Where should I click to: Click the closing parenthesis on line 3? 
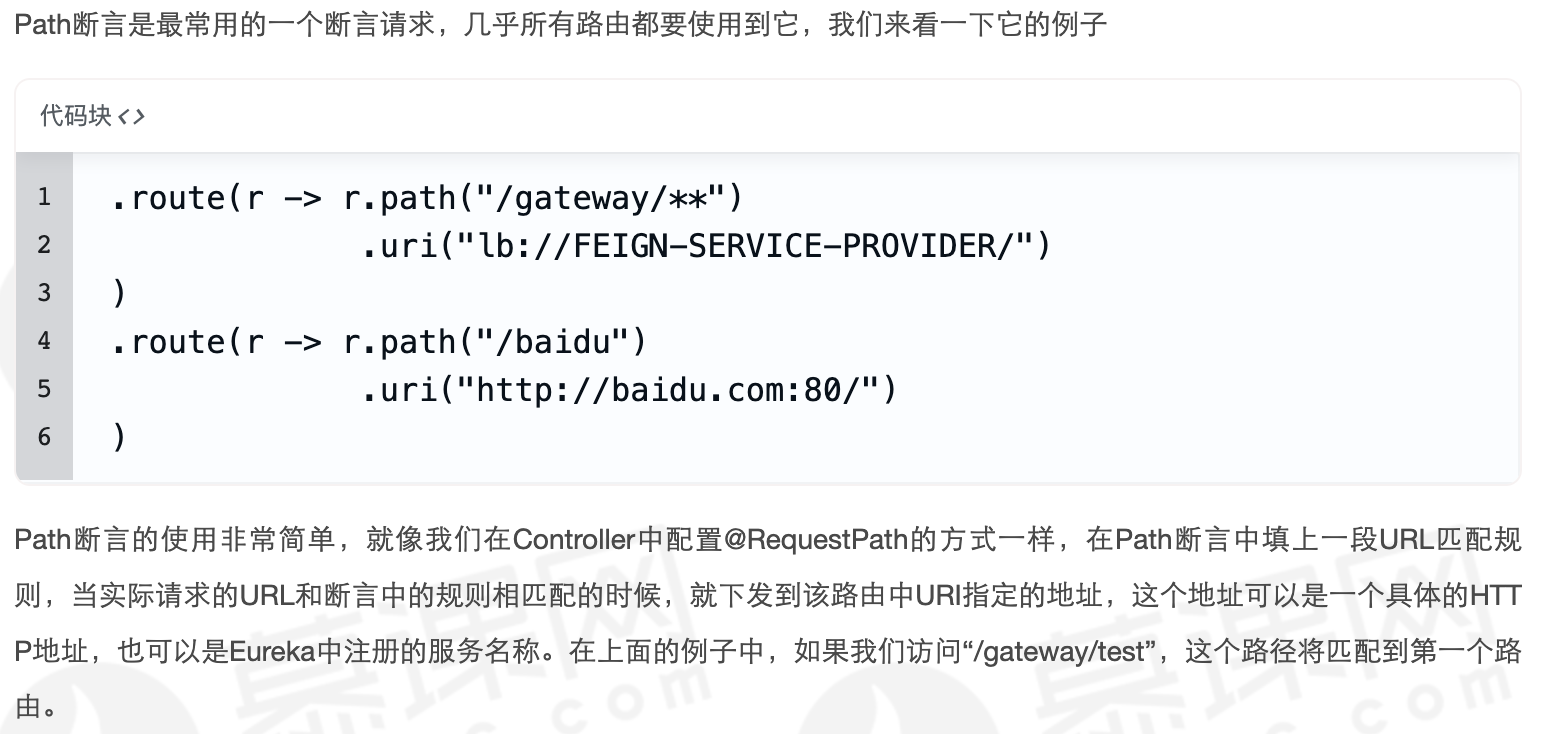pos(119,294)
